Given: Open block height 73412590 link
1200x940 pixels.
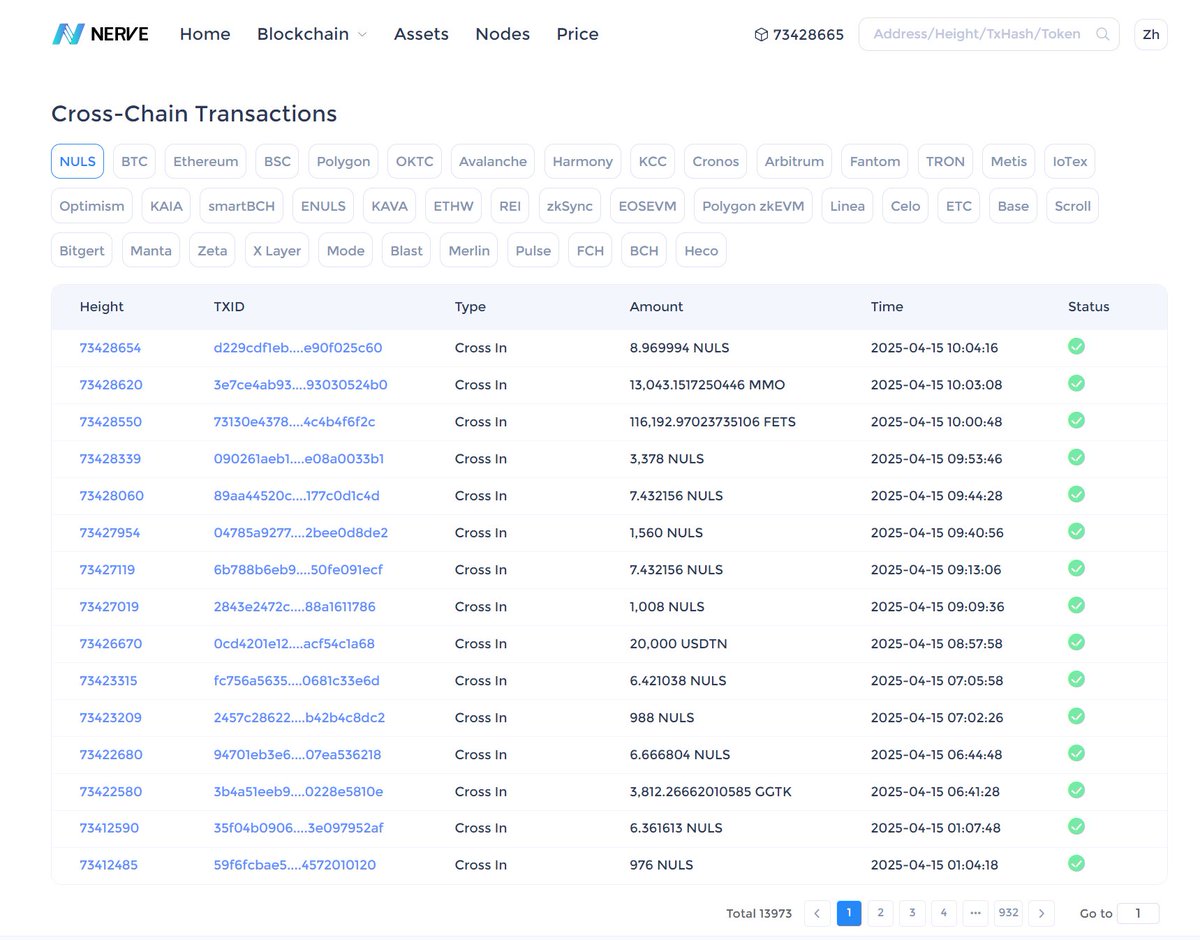Looking at the screenshot, I should click(109, 828).
